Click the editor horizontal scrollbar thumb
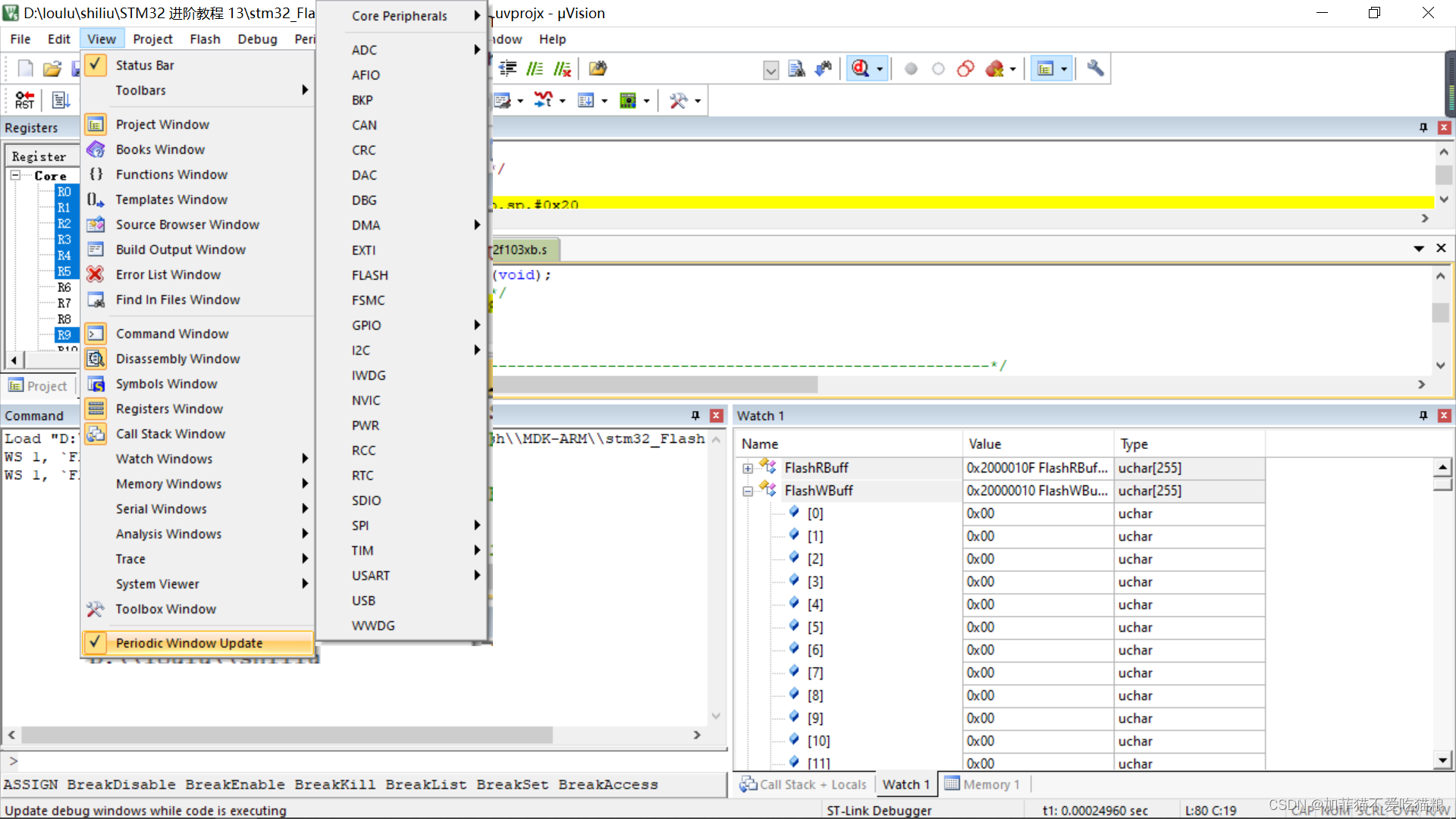Screen dimensions: 1456x819 [x=655, y=384]
